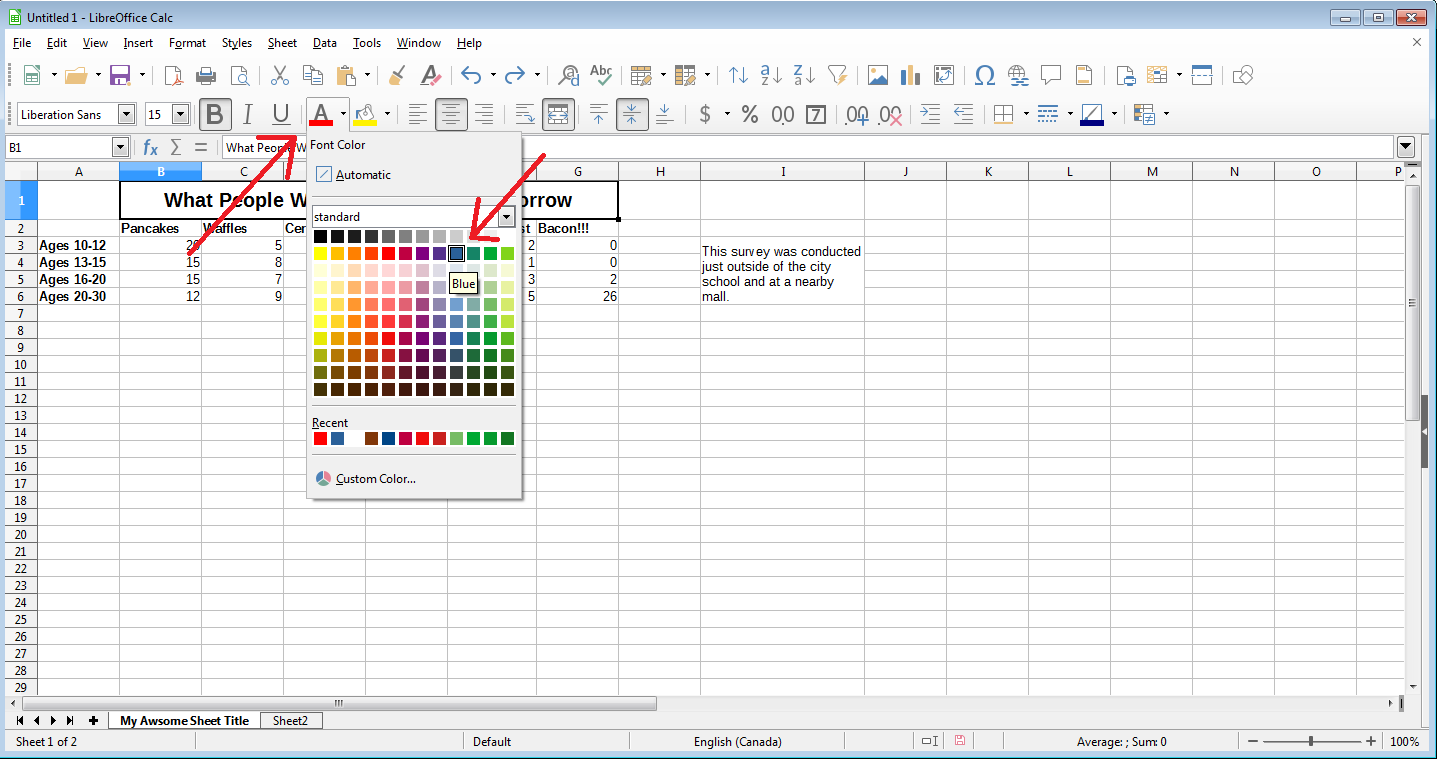Format as currency with the dollar icon
This screenshot has height=759, width=1437.
(705, 114)
